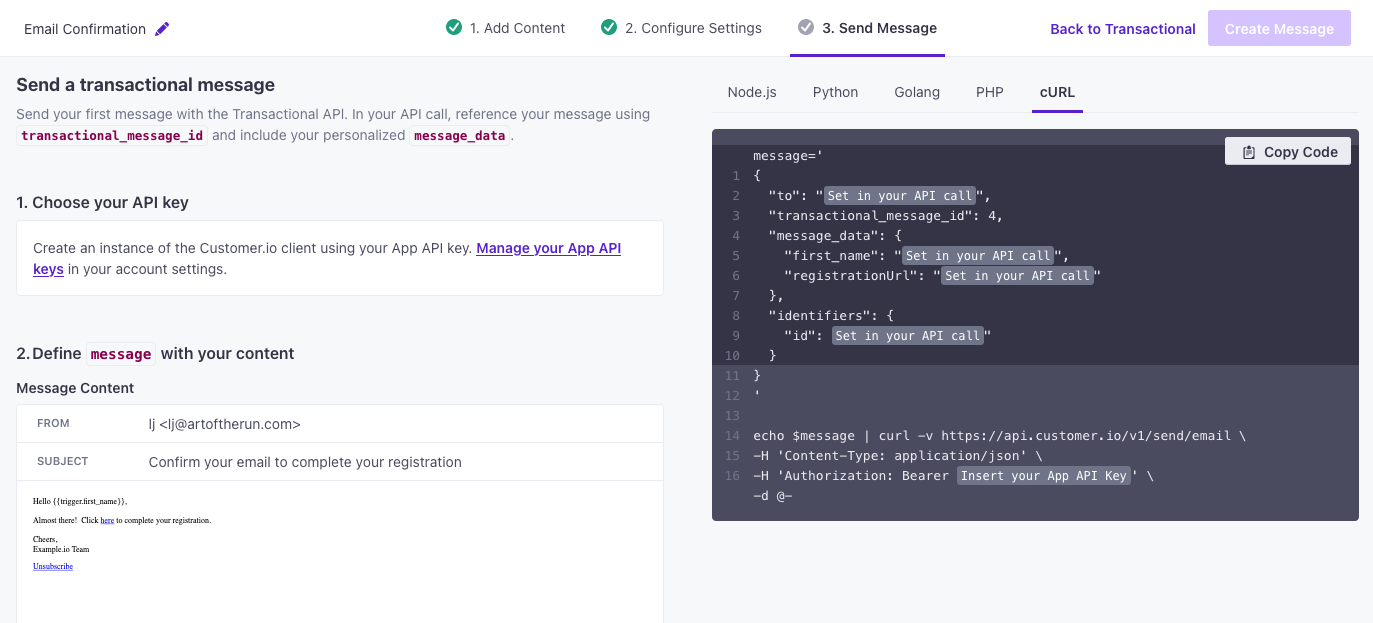The image size is (1373, 623).
Task: Select the PHP code tab
Action: (x=989, y=91)
